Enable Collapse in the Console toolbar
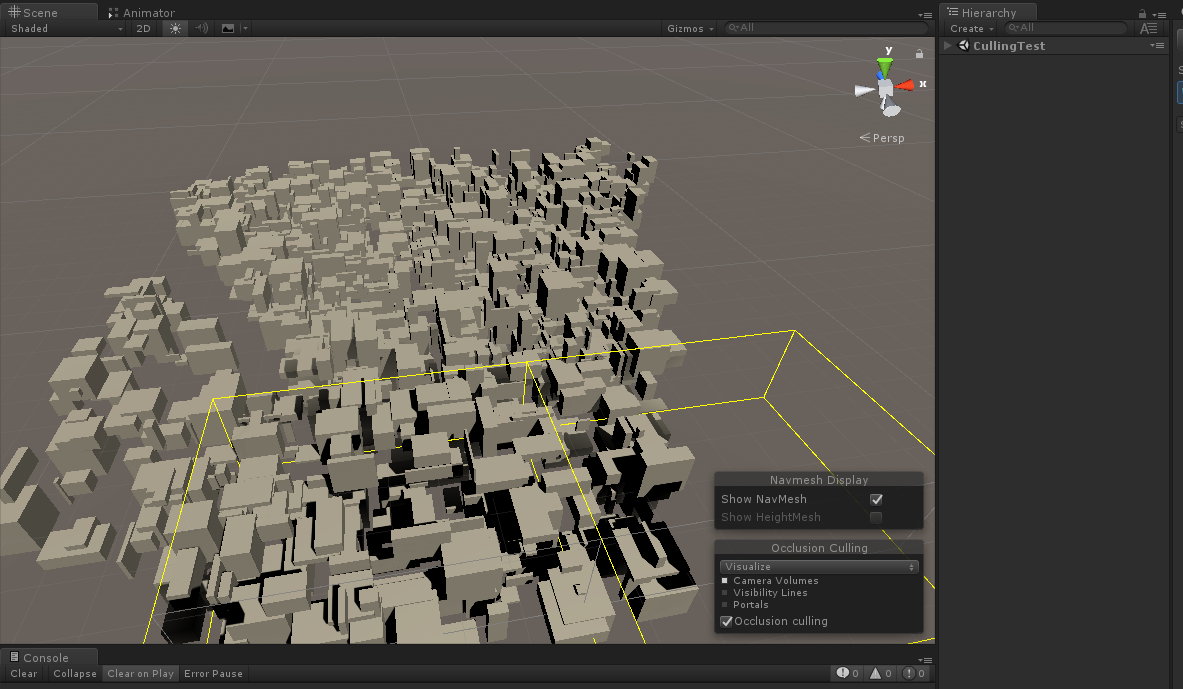This screenshot has width=1183, height=689. coord(74,673)
